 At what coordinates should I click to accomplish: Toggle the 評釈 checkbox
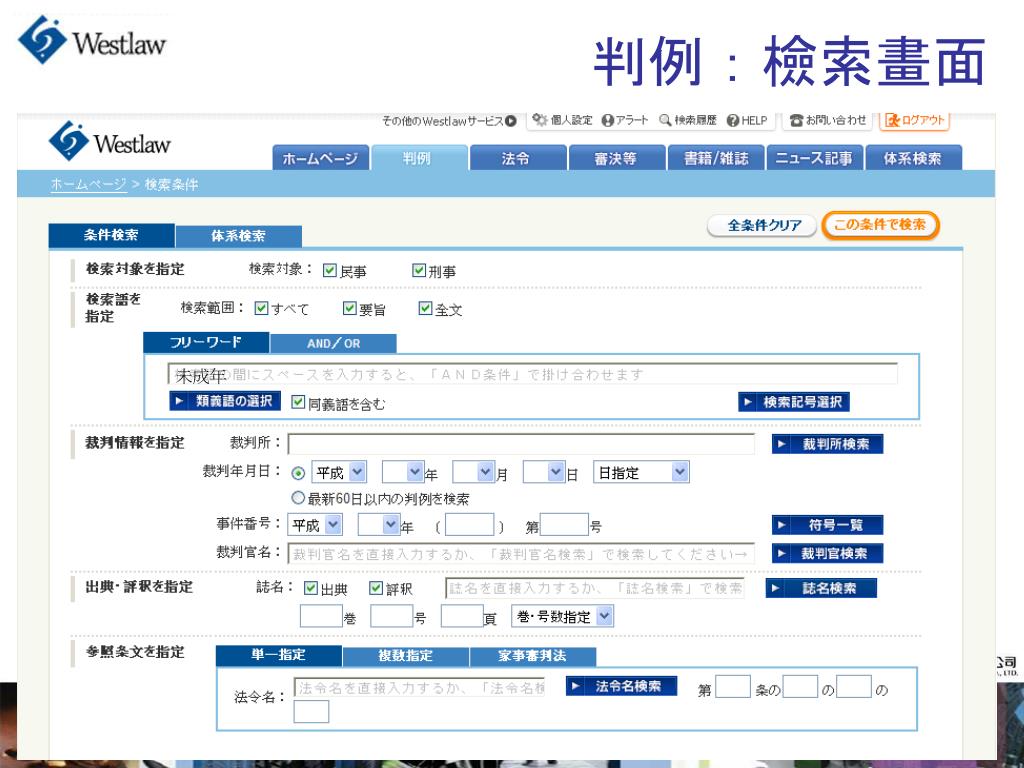click(x=376, y=588)
